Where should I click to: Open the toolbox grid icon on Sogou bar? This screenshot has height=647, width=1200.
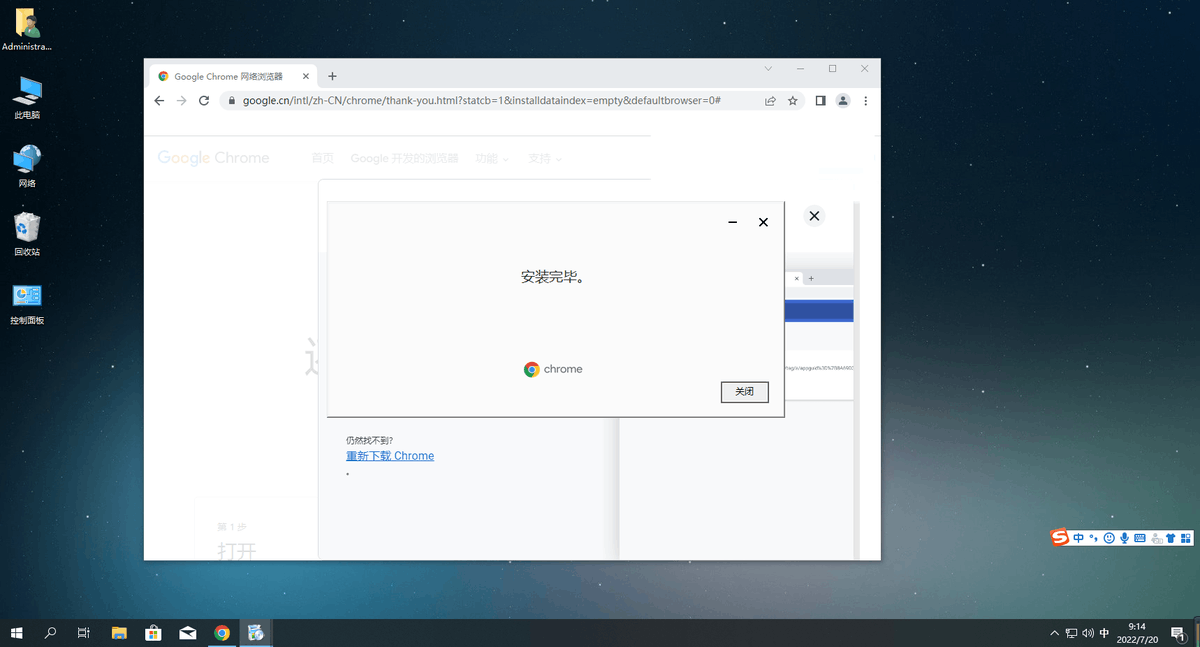click(x=1186, y=538)
